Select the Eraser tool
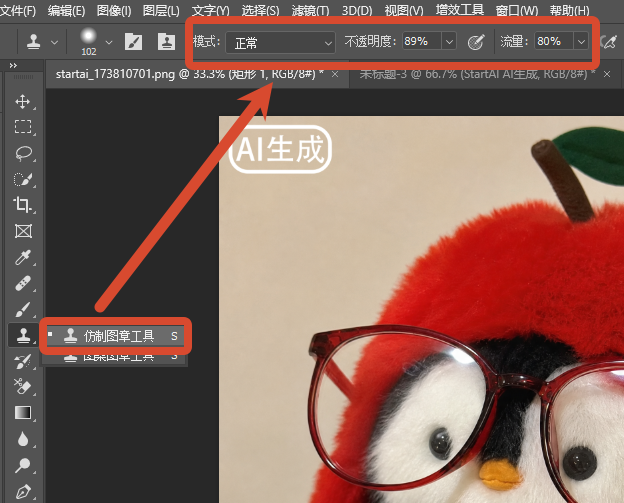Image resolution: width=624 pixels, height=503 pixels. point(23,386)
